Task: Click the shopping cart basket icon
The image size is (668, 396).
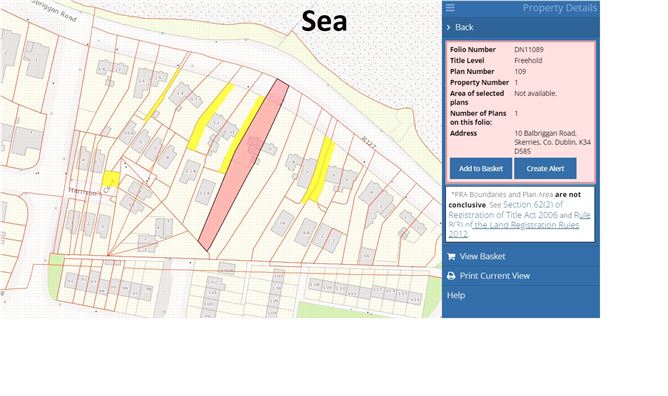Action: [x=451, y=256]
